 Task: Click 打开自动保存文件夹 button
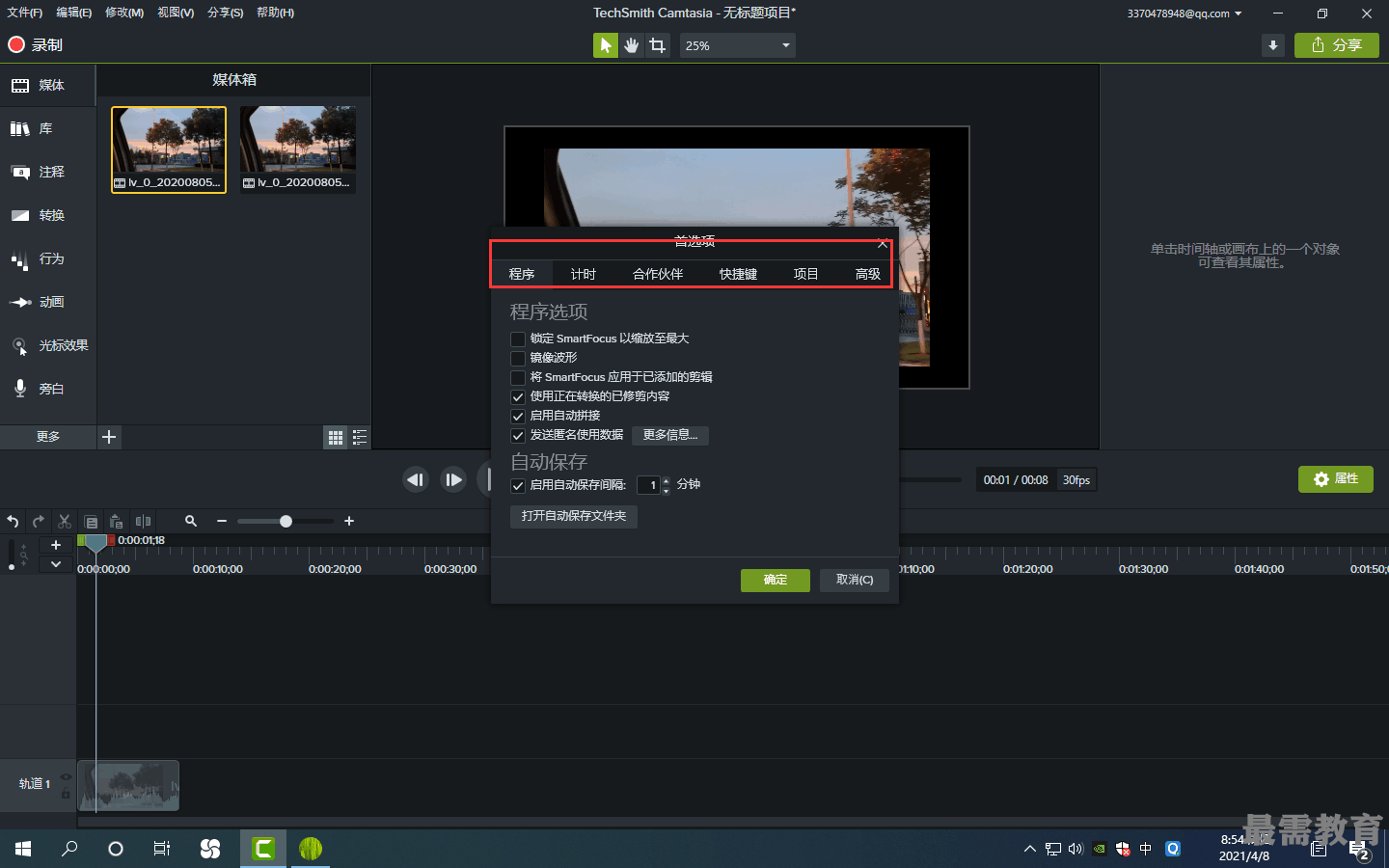(574, 516)
